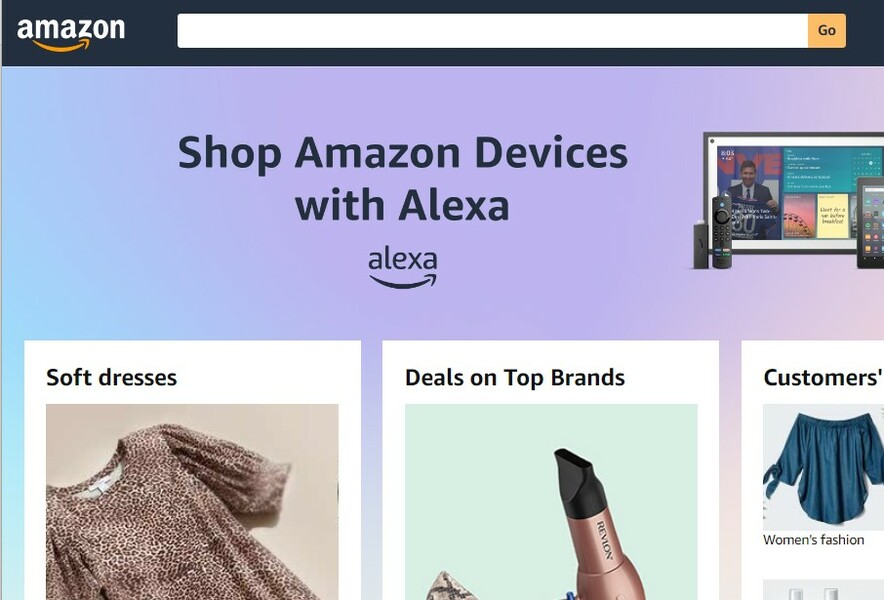The height and width of the screenshot is (600, 884).
Task: Click the Customers' card heading
Action: pyautogui.click(x=823, y=377)
